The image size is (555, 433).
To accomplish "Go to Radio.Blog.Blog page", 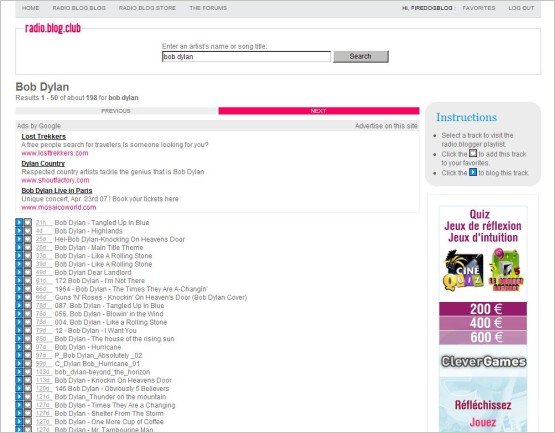I will pos(79,8).
